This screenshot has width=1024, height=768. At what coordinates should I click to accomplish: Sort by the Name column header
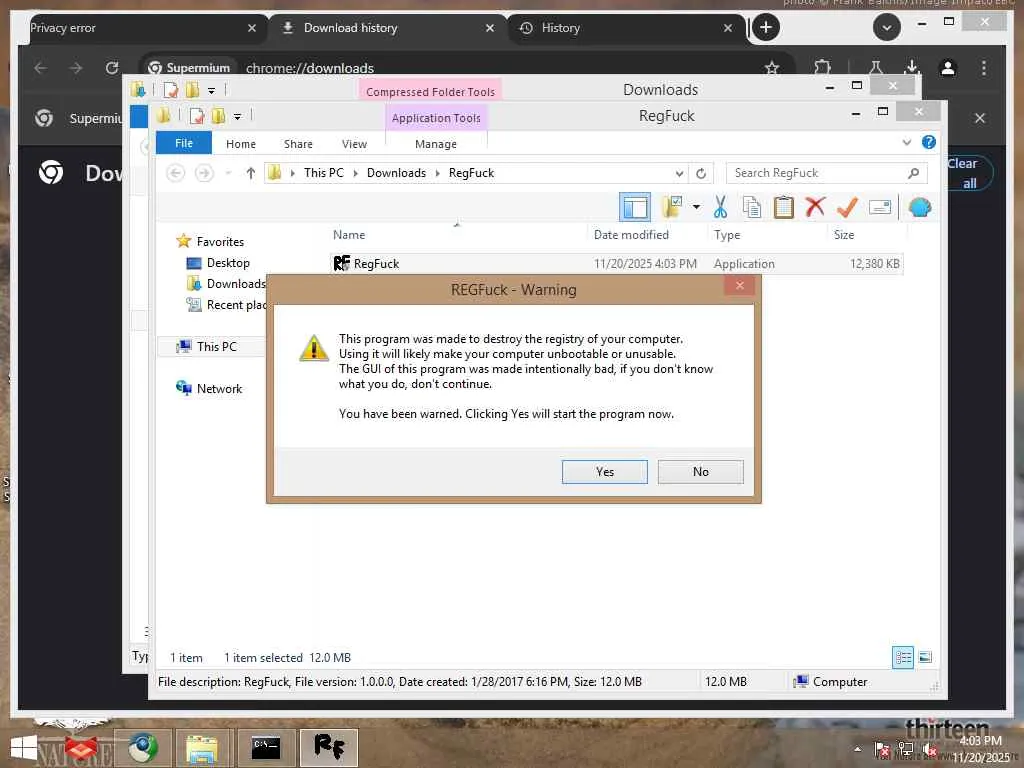[x=457, y=234]
